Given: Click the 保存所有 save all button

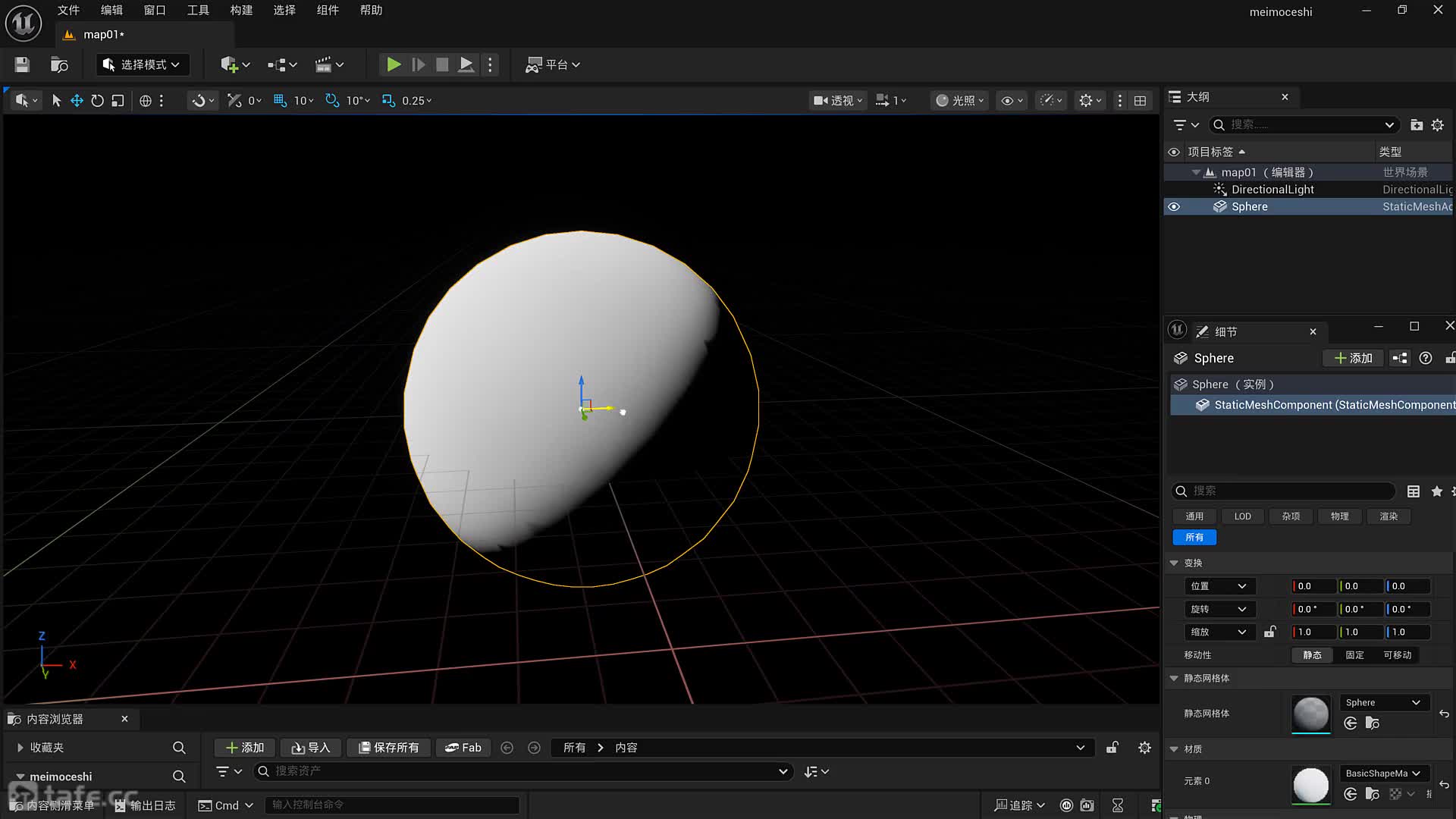Looking at the screenshot, I should [x=388, y=747].
